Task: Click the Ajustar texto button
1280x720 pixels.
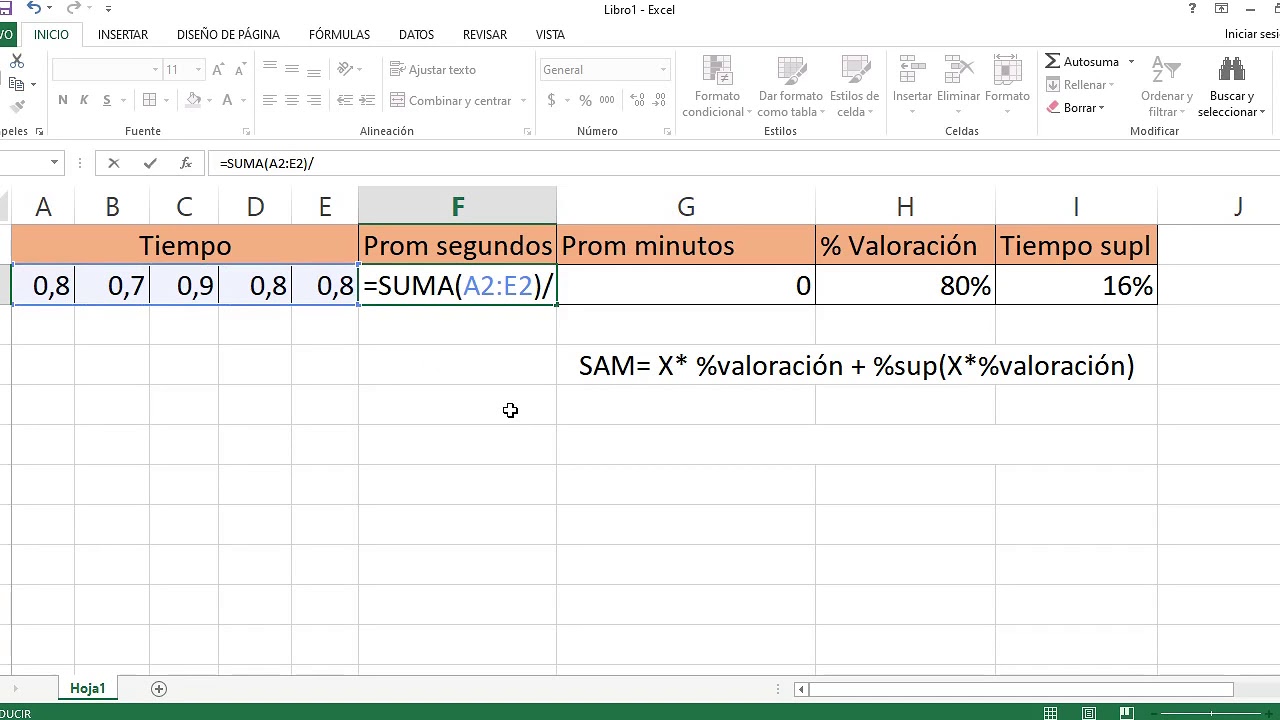Action: 433,70
